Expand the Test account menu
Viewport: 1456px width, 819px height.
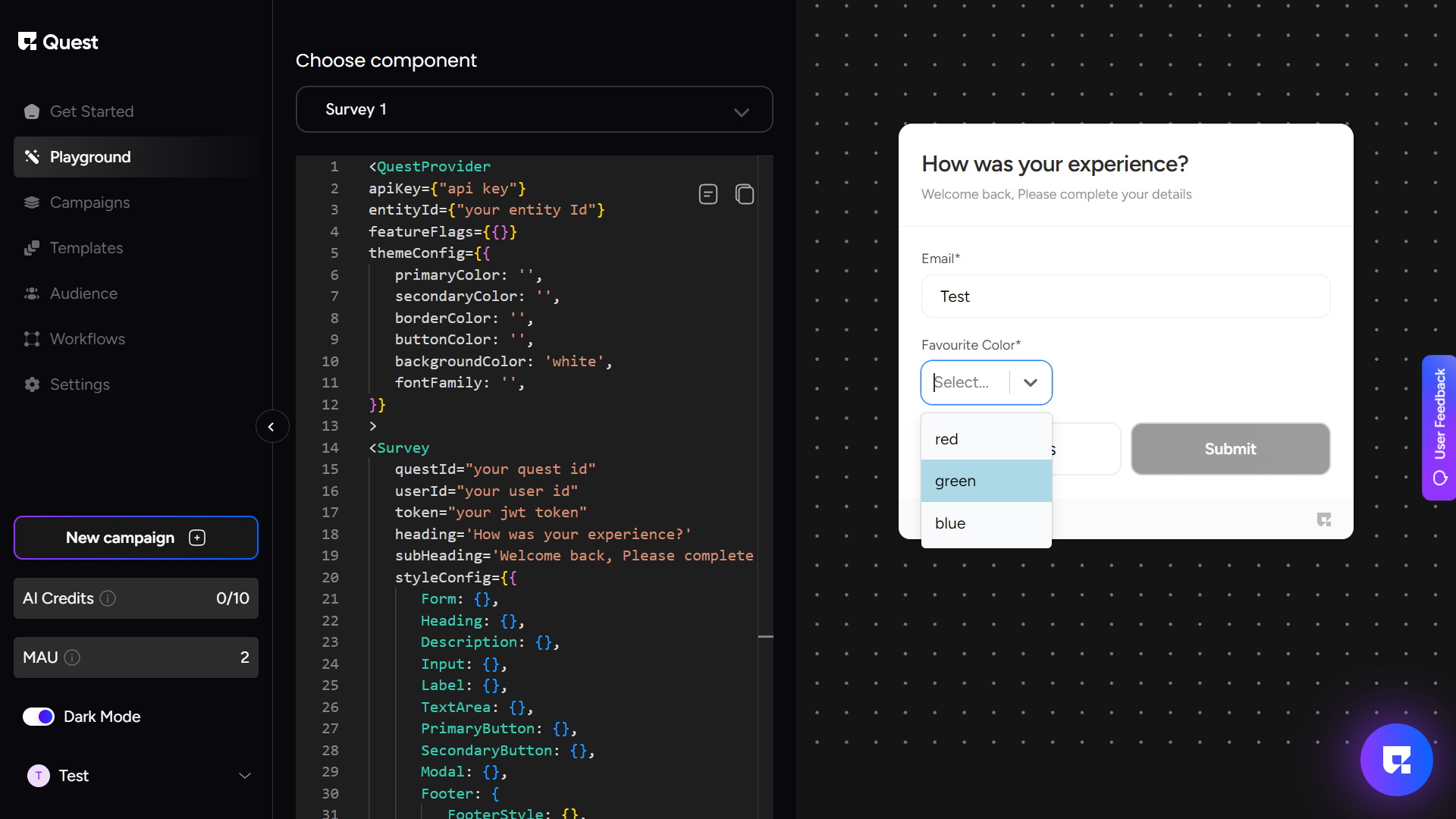[244, 776]
